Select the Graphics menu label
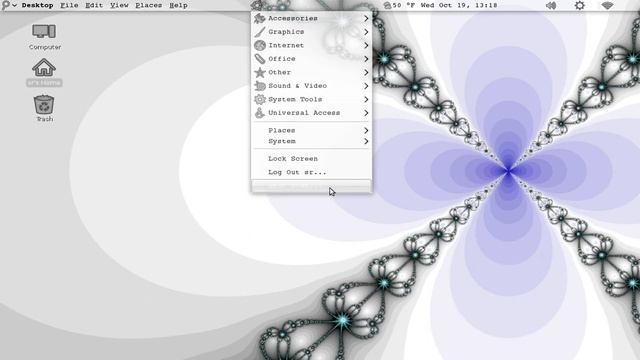This screenshot has width=640, height=360. pyautogui.click(x=286, y=32)
